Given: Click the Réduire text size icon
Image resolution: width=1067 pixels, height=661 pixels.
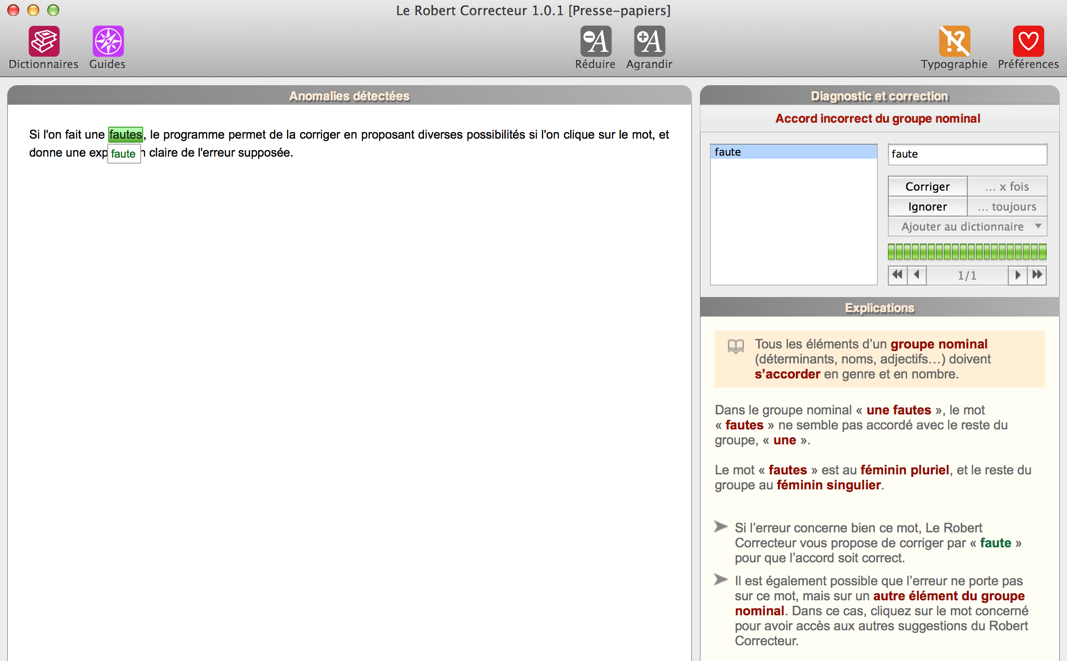Looking at the screenshot, I should (595, 42).
